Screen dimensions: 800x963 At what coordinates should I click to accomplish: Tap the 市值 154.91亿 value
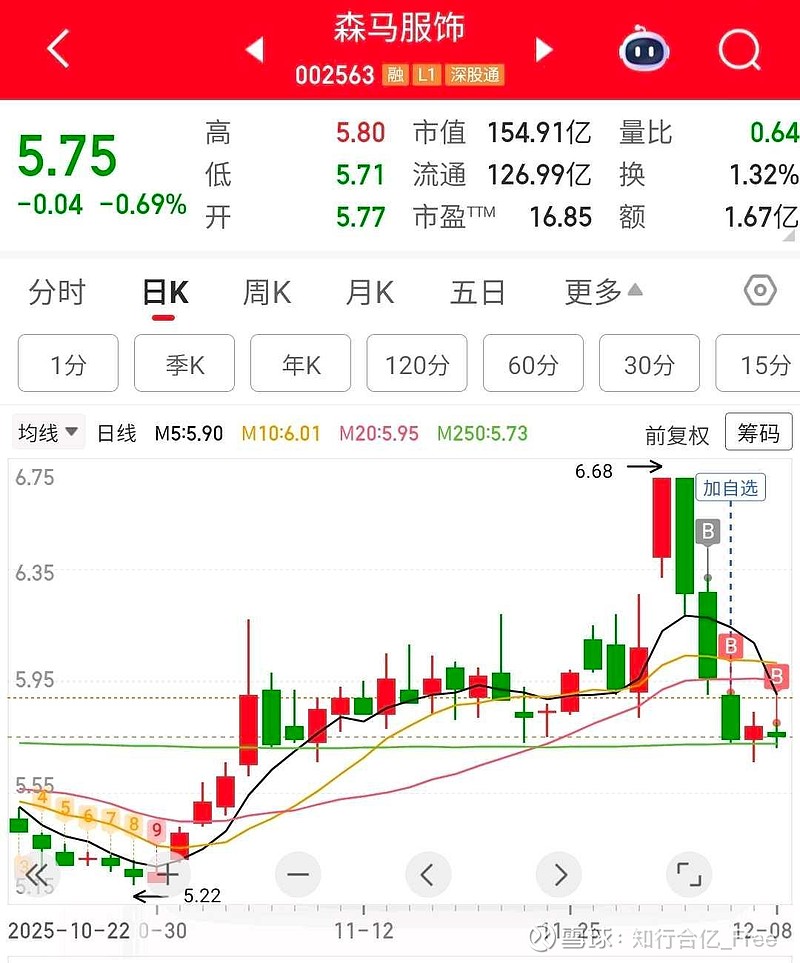[539, 133]
